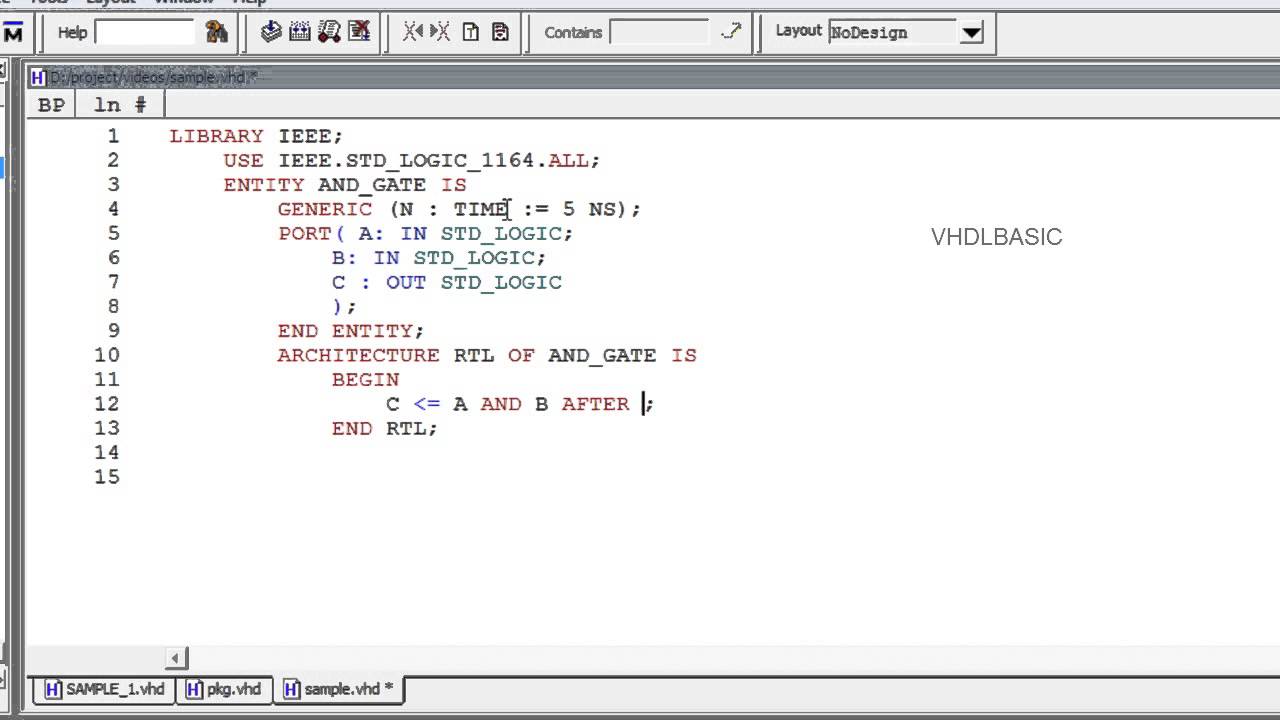Click line number 15 in the gutter
1280x720 pixels.
tap(107, 477)
